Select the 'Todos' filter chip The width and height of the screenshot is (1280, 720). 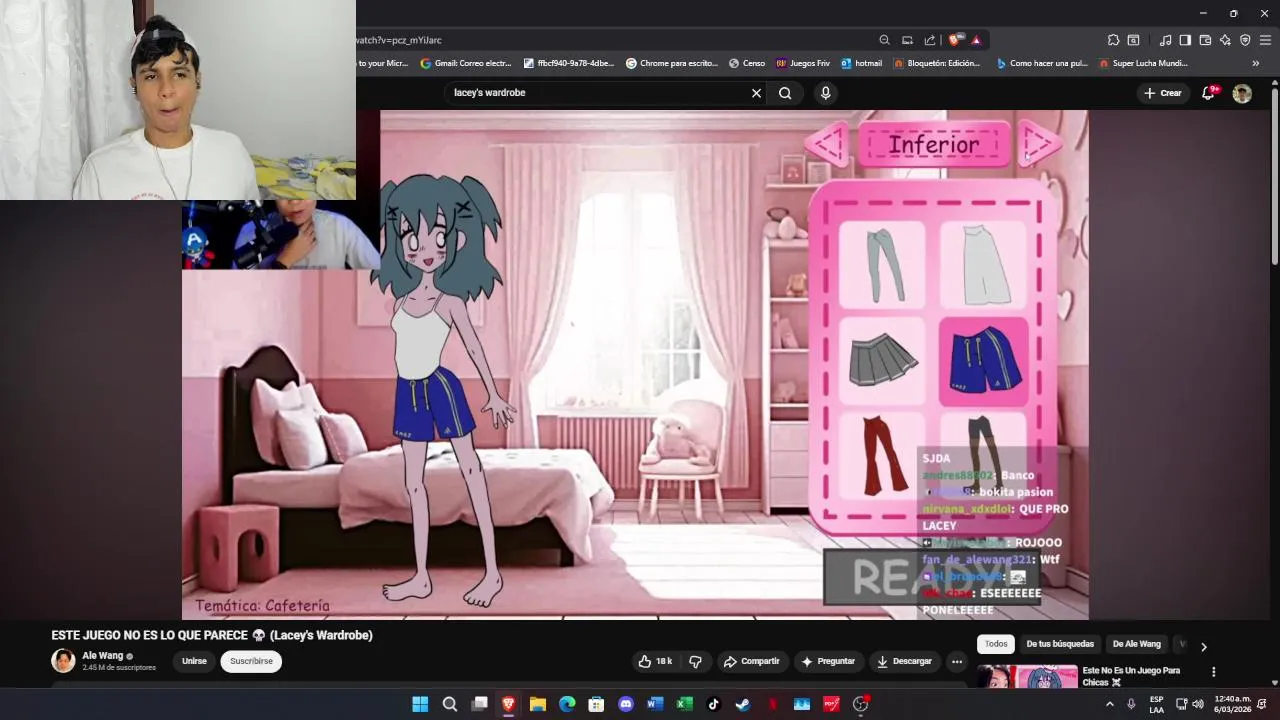[x=996, y=644]
